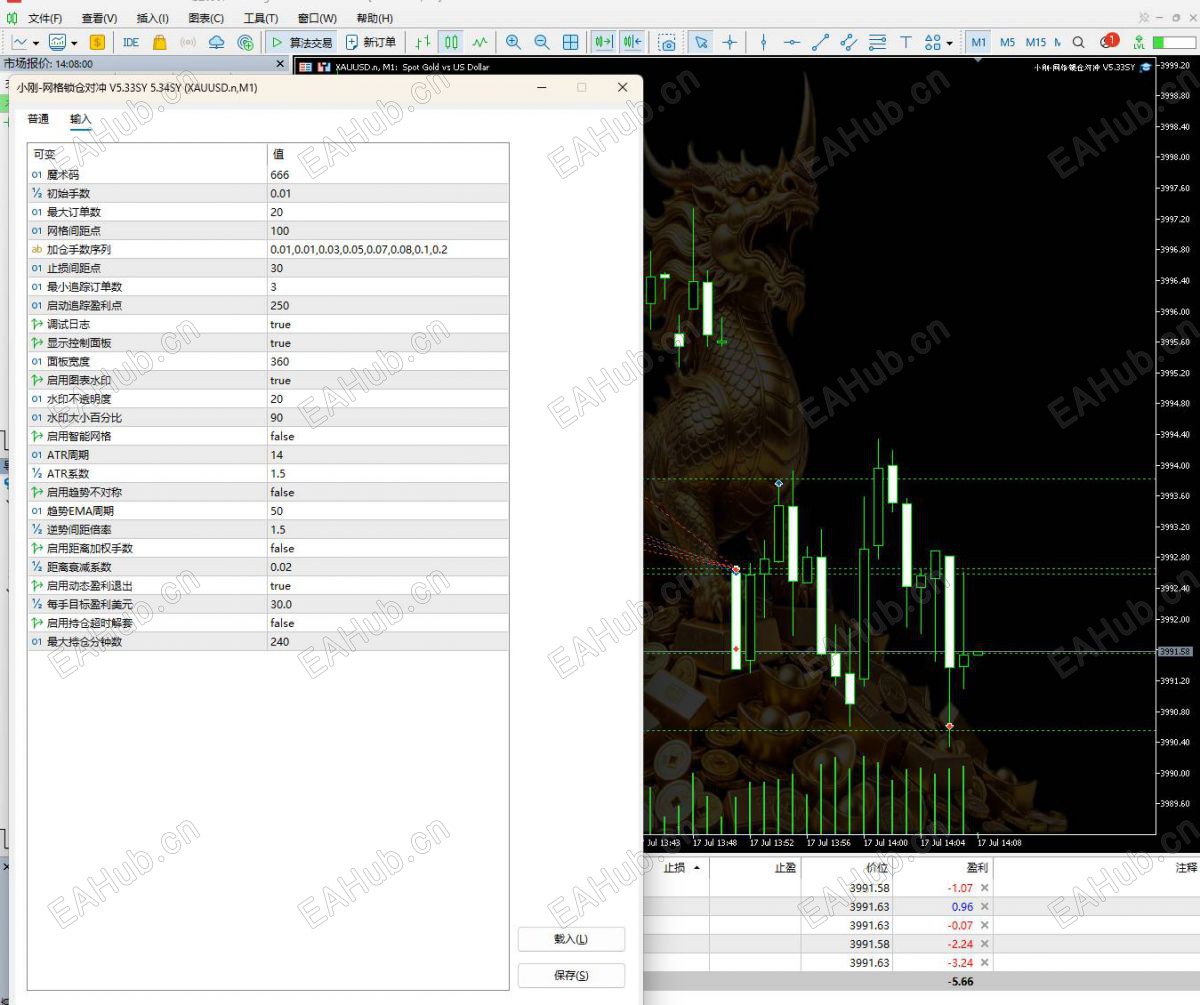Close the 市场报价 panel with X
Viewport: 1200px width, 1005px height.
(280, 64)
